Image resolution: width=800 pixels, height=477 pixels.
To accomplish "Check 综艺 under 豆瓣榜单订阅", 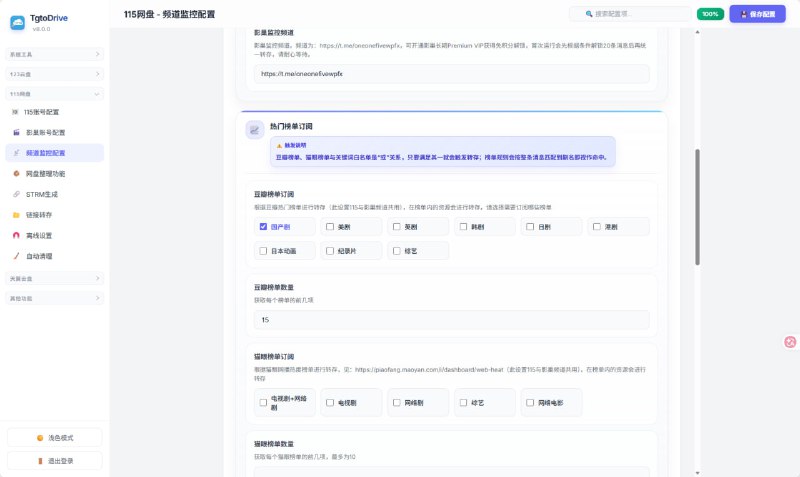I will pyautogui.click(x=396, y=251).
